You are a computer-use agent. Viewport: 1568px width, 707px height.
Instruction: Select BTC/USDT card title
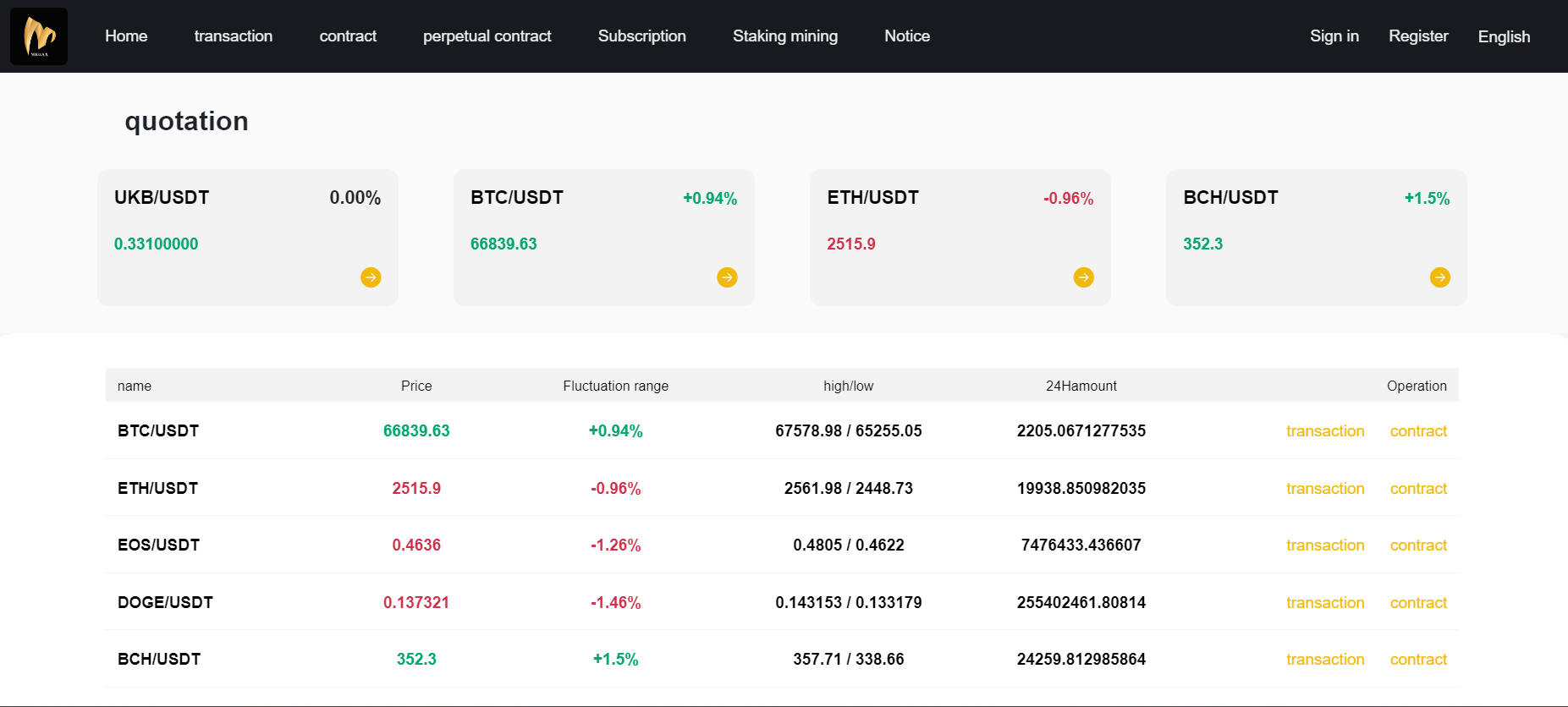click(517, 197)
